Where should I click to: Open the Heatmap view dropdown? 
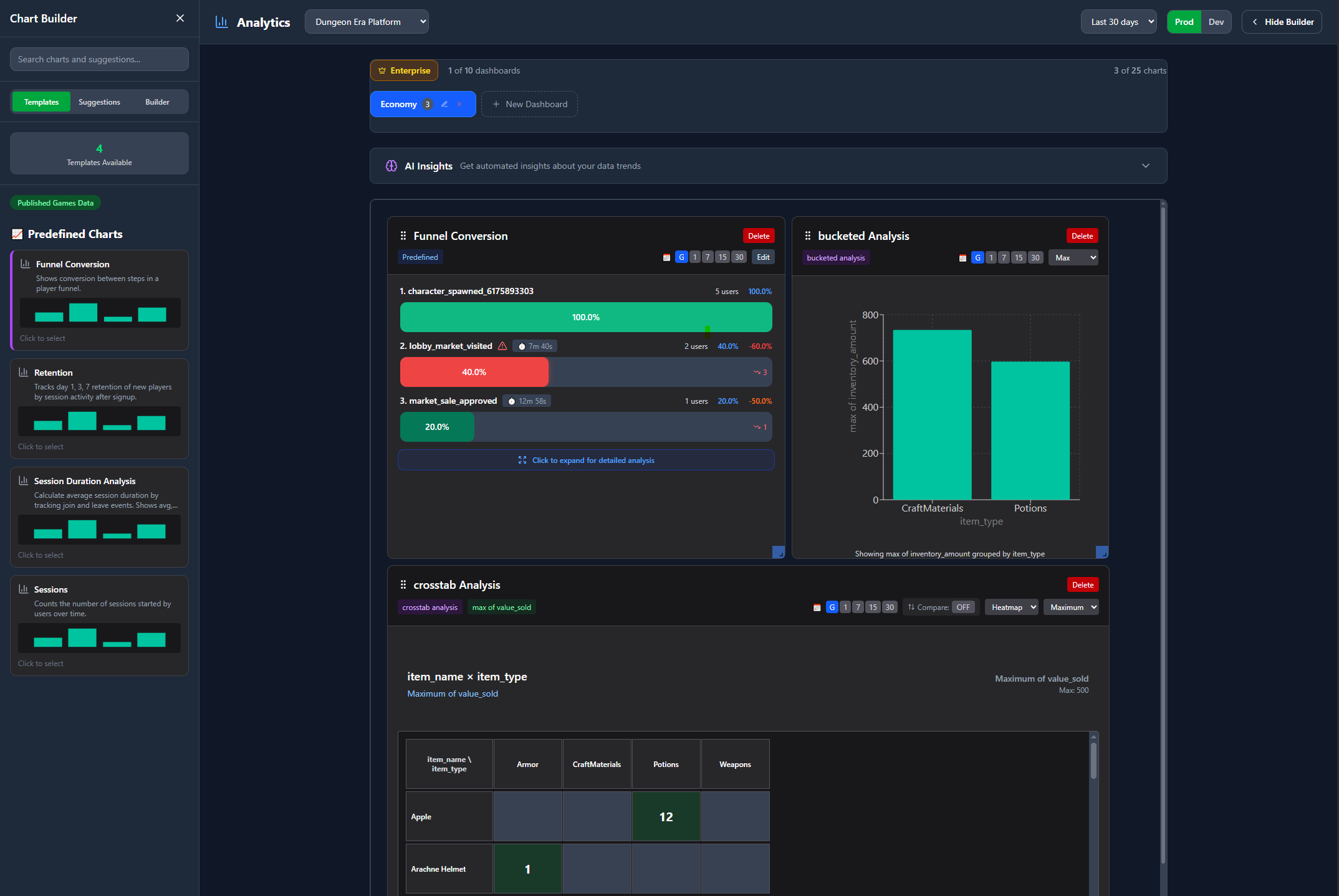point(1011,607)
